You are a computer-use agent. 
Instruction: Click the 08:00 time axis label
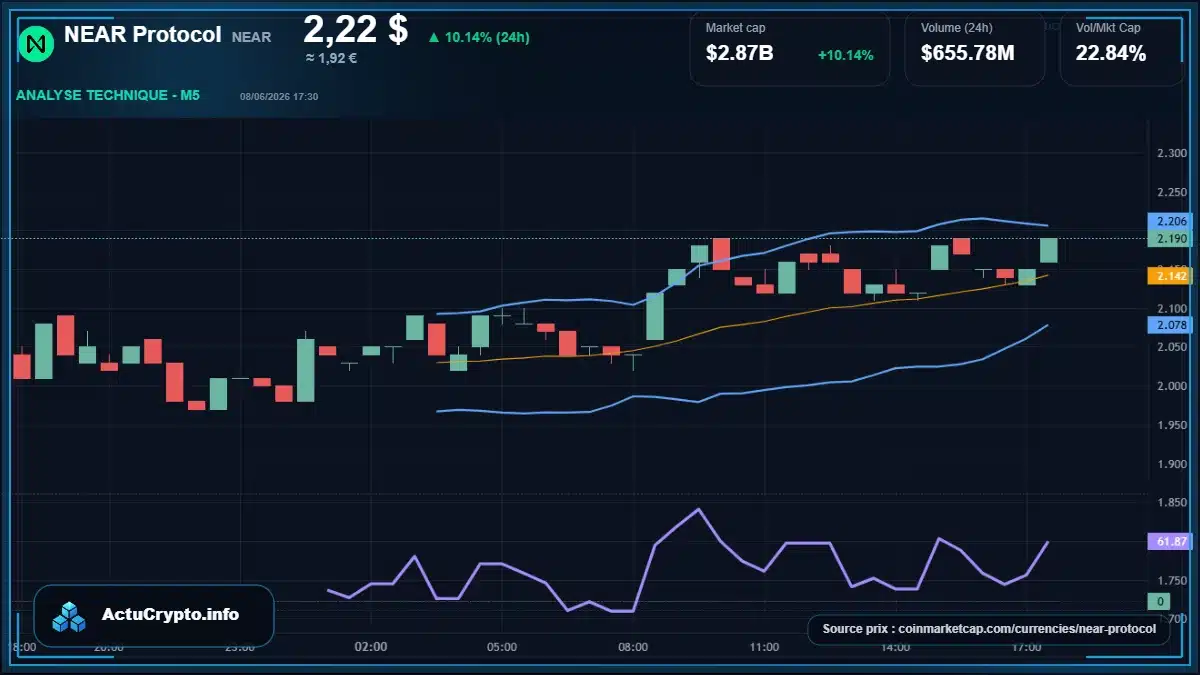click(x=633, y=647)
